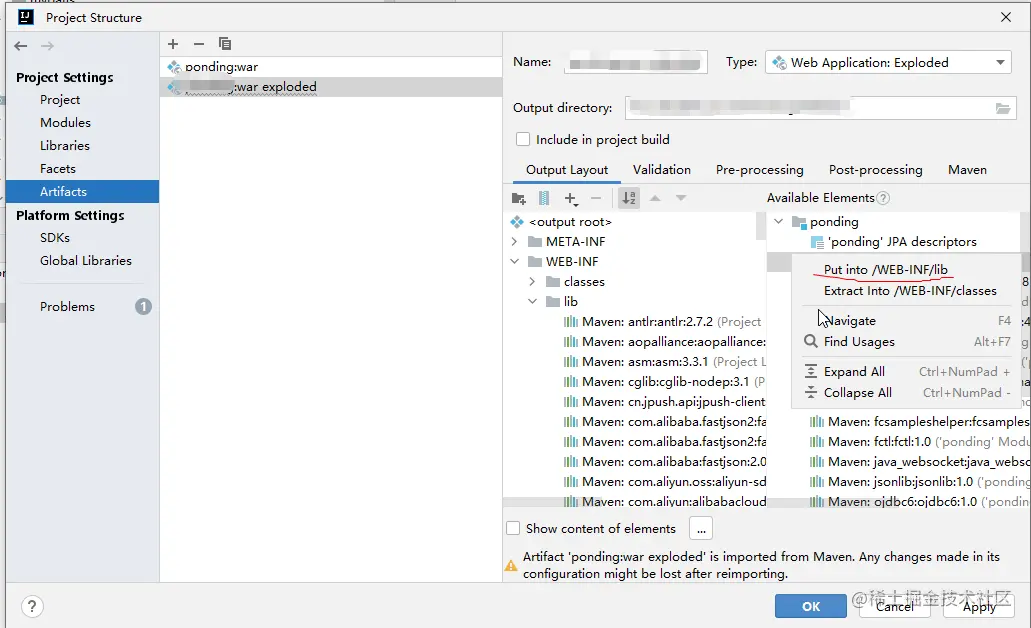Viewport: 1031px width, 628px height.
Task: Remove selected artifact with minus icon
Action: pos(199,44)
